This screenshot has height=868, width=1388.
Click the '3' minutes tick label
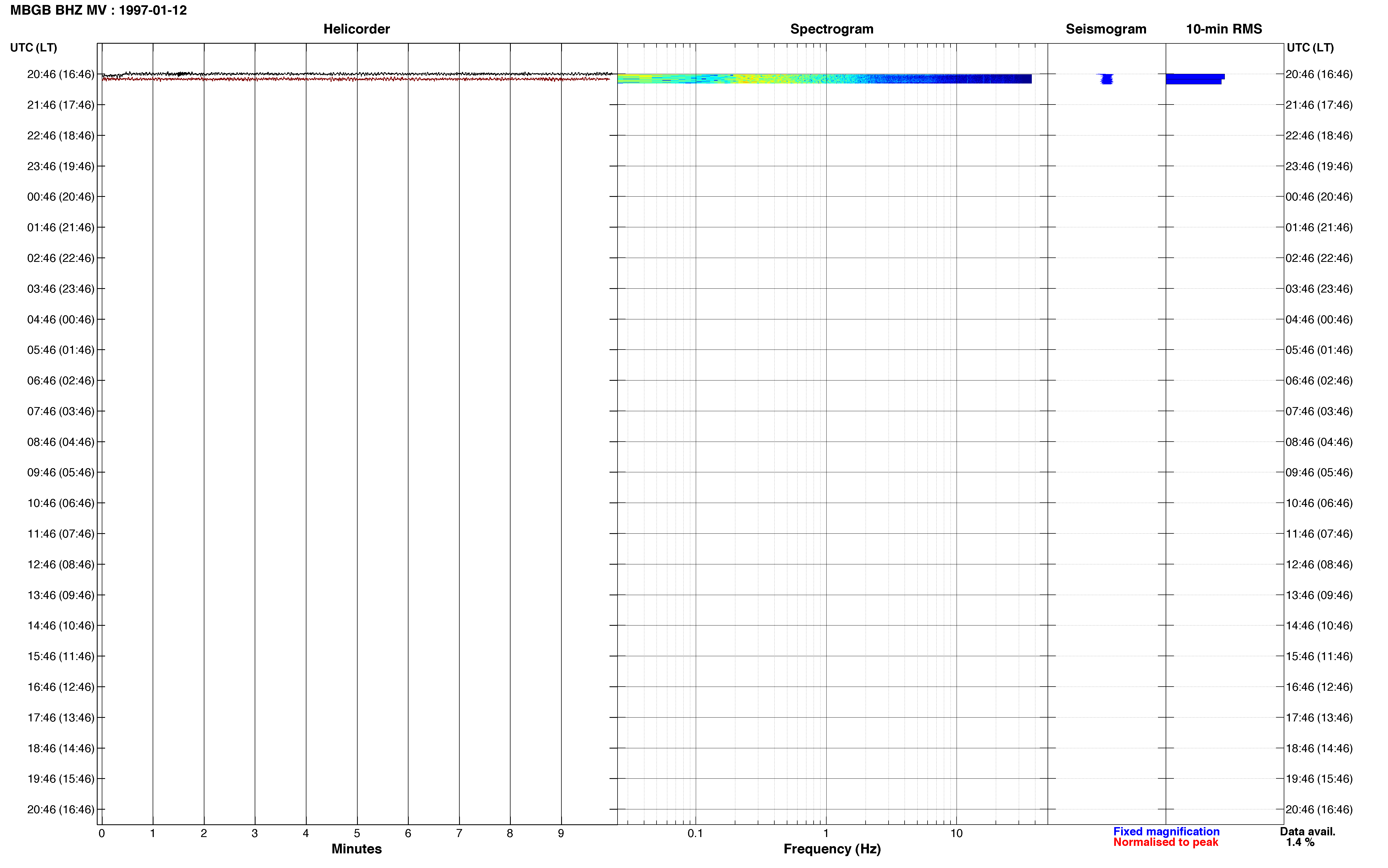coord(255,833)
